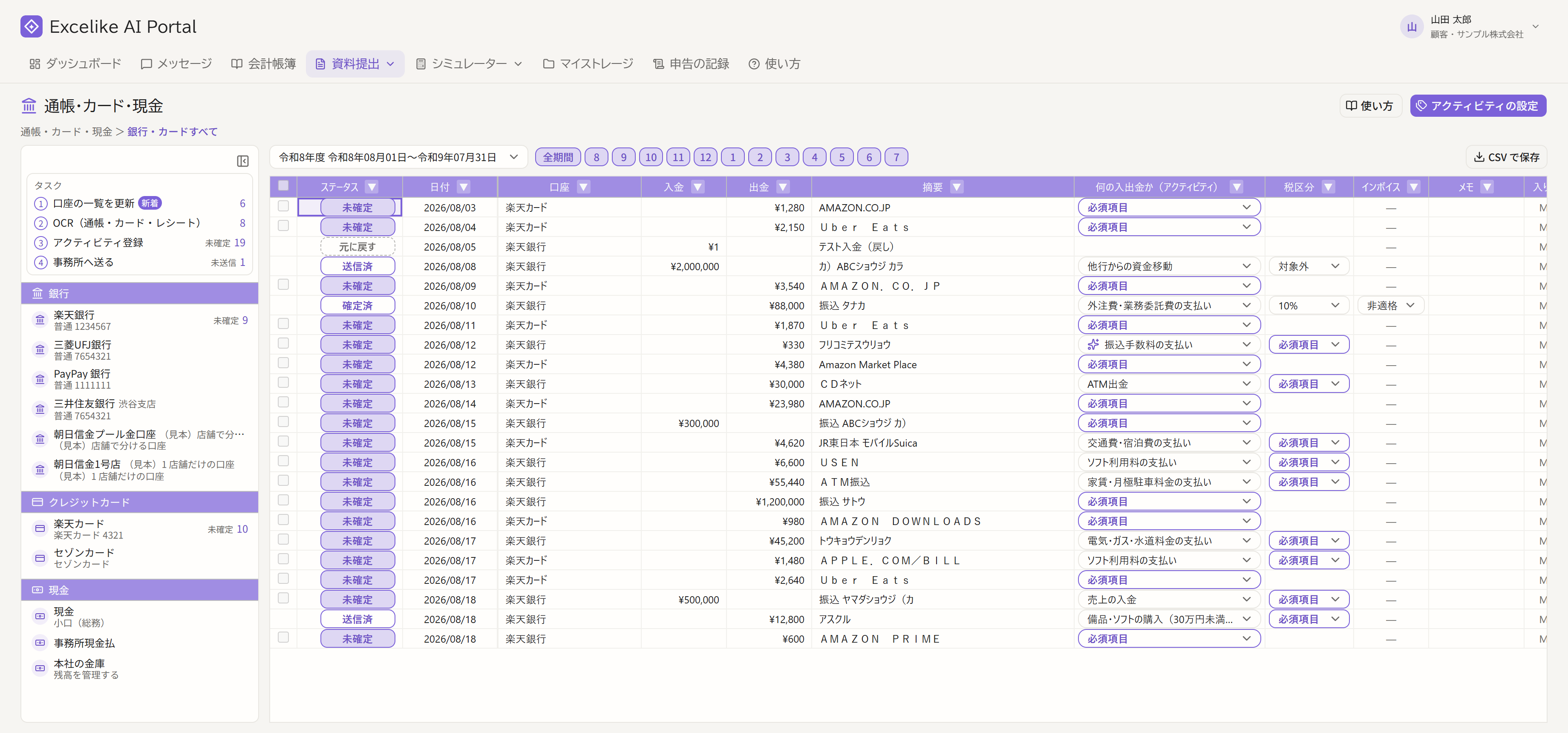Image resolution: width=1568 pixels, height=733 pixels.
Task: Click the 口座 column filter icon
Action: pyautogui.click(x=584, y=187)
